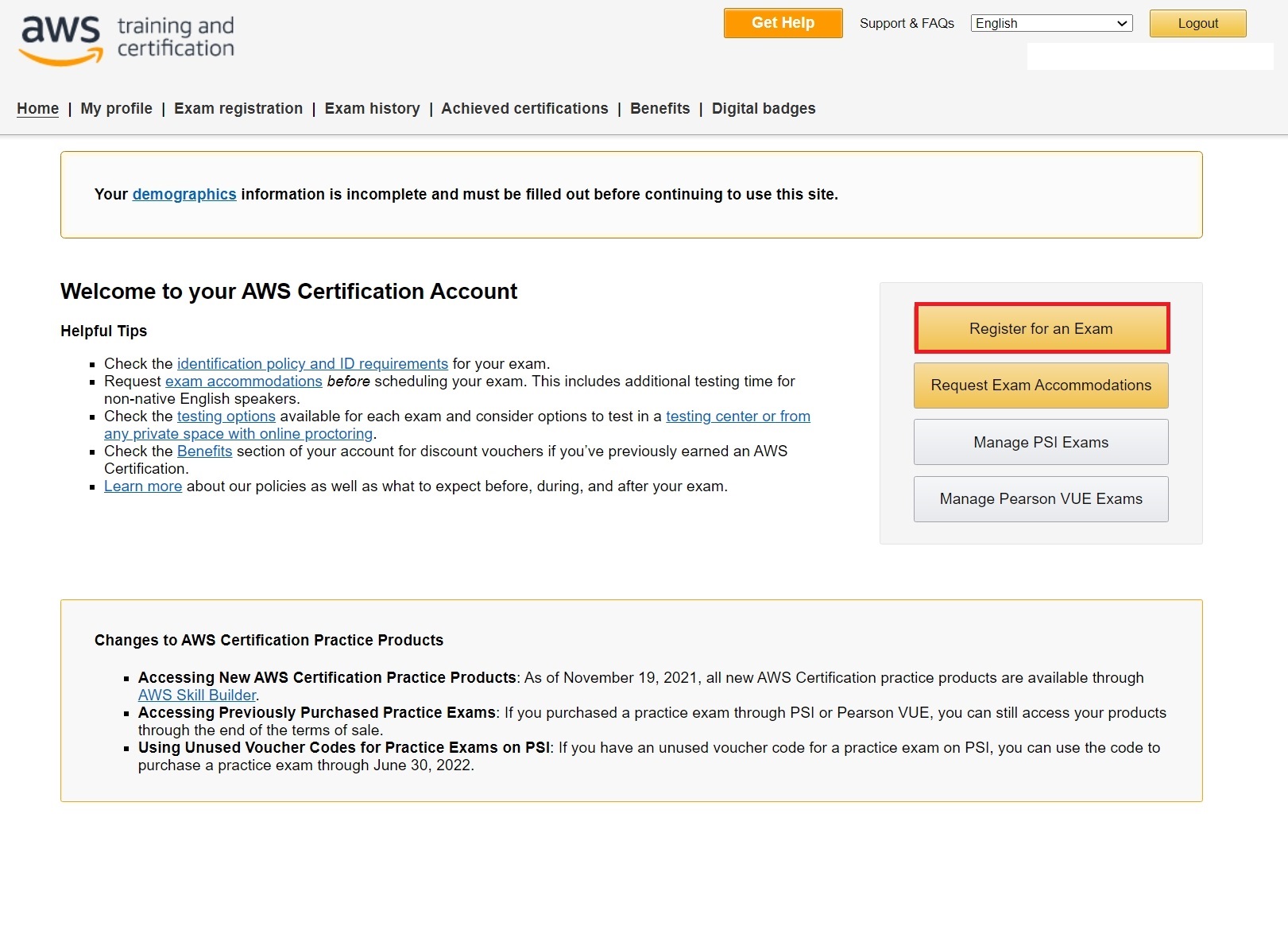Select Accessing New AWS Certification Practice Products text
The width and height of the screenshot is (1288, 930).
click(x=327, y=678)
